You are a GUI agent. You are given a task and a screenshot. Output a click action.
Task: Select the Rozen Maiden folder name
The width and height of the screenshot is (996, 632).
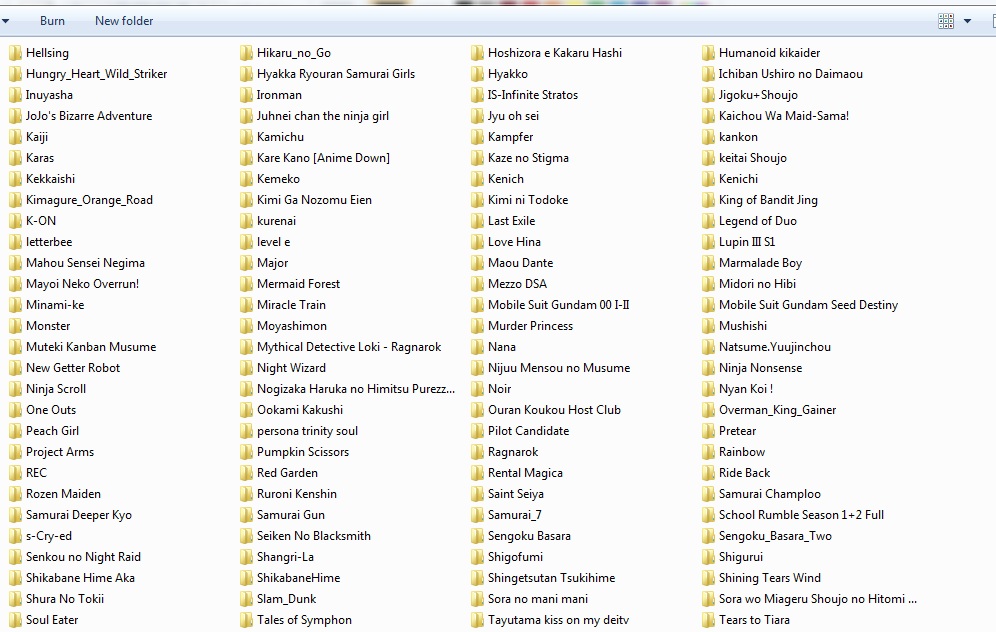(64, 493)
